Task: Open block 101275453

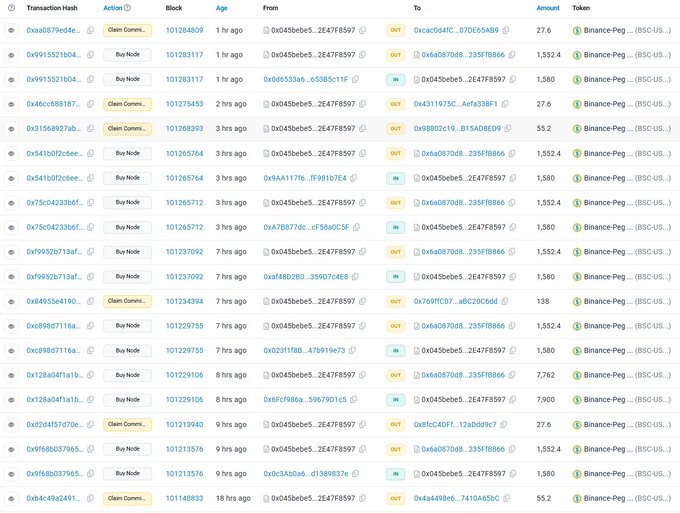Action: tap(184, 104)
